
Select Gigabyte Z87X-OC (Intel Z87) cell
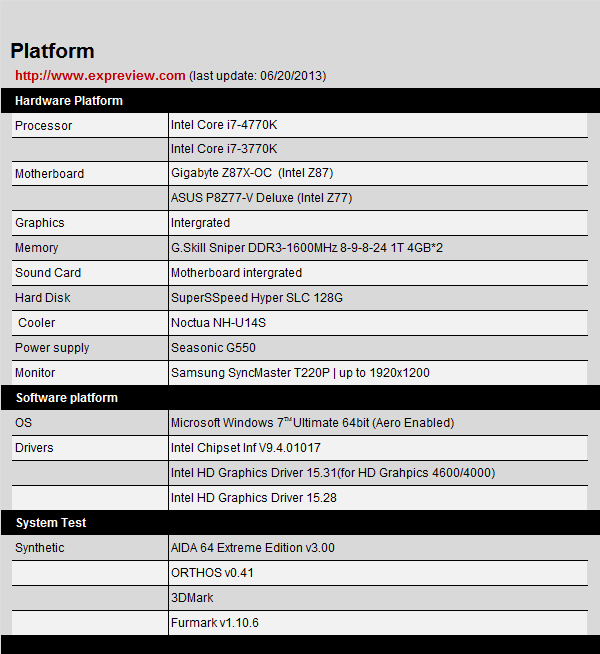point(378,174)
